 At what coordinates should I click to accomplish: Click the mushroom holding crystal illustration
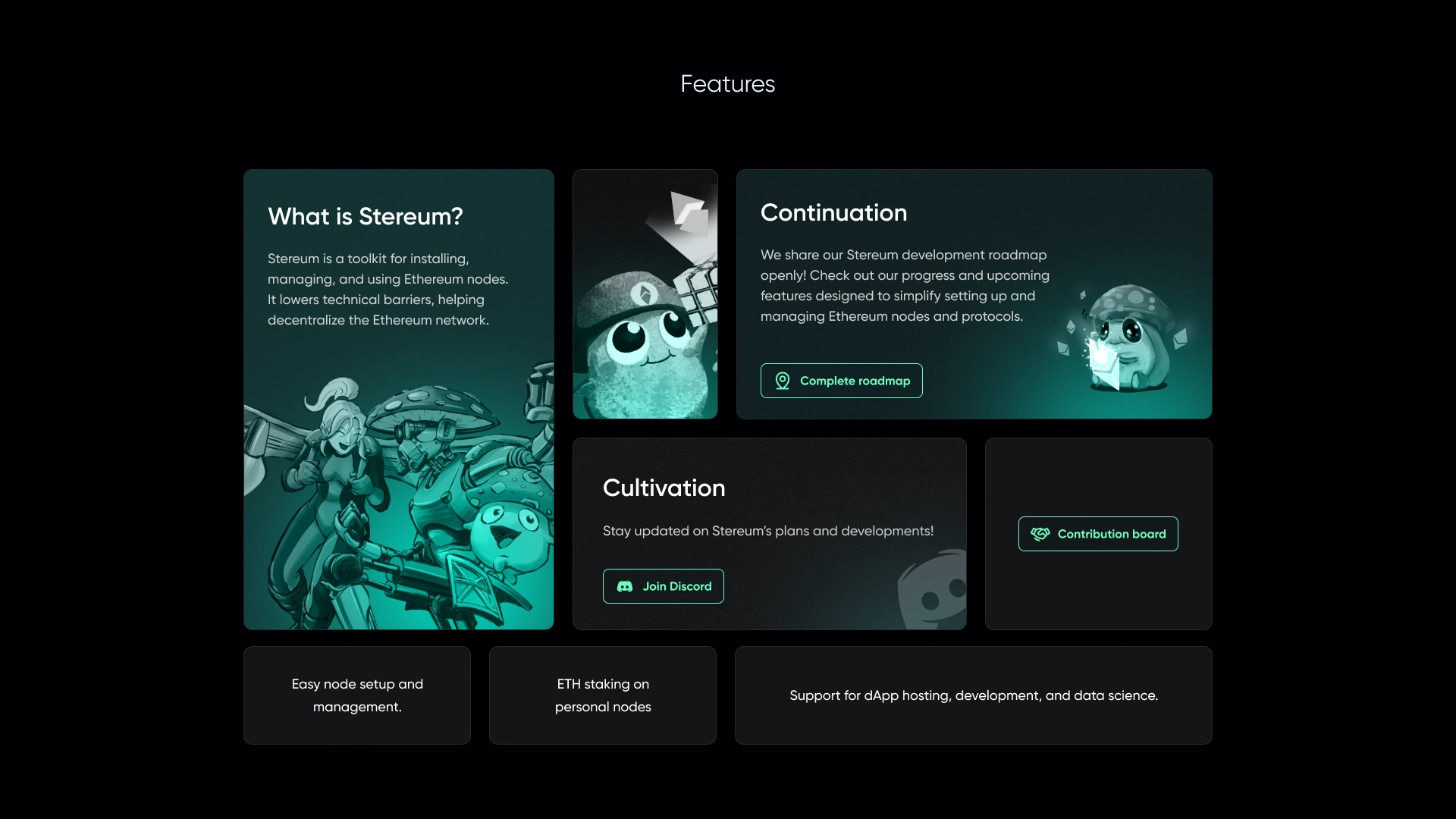tap(1126, 339)
